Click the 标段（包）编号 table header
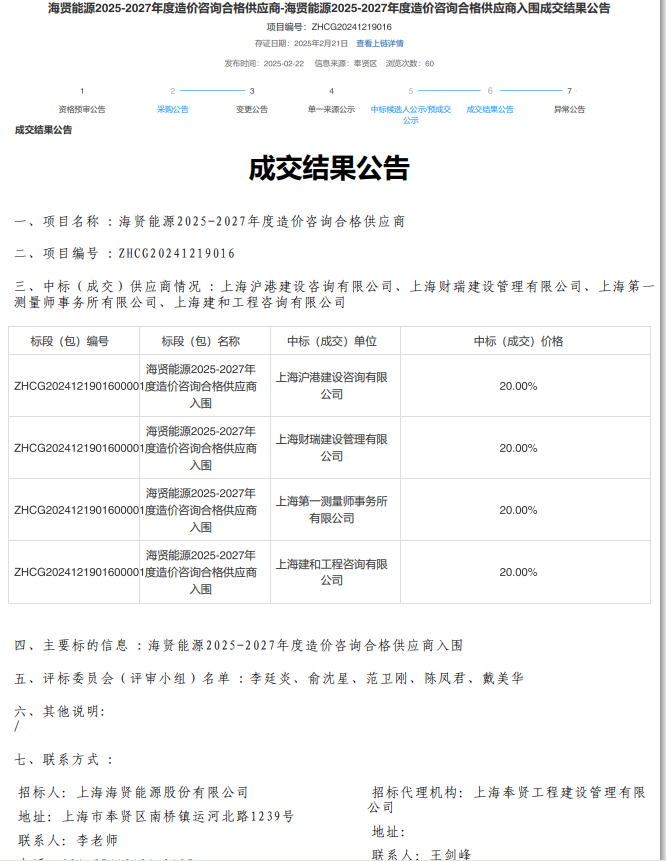The image size is (666, 861). 73,341
